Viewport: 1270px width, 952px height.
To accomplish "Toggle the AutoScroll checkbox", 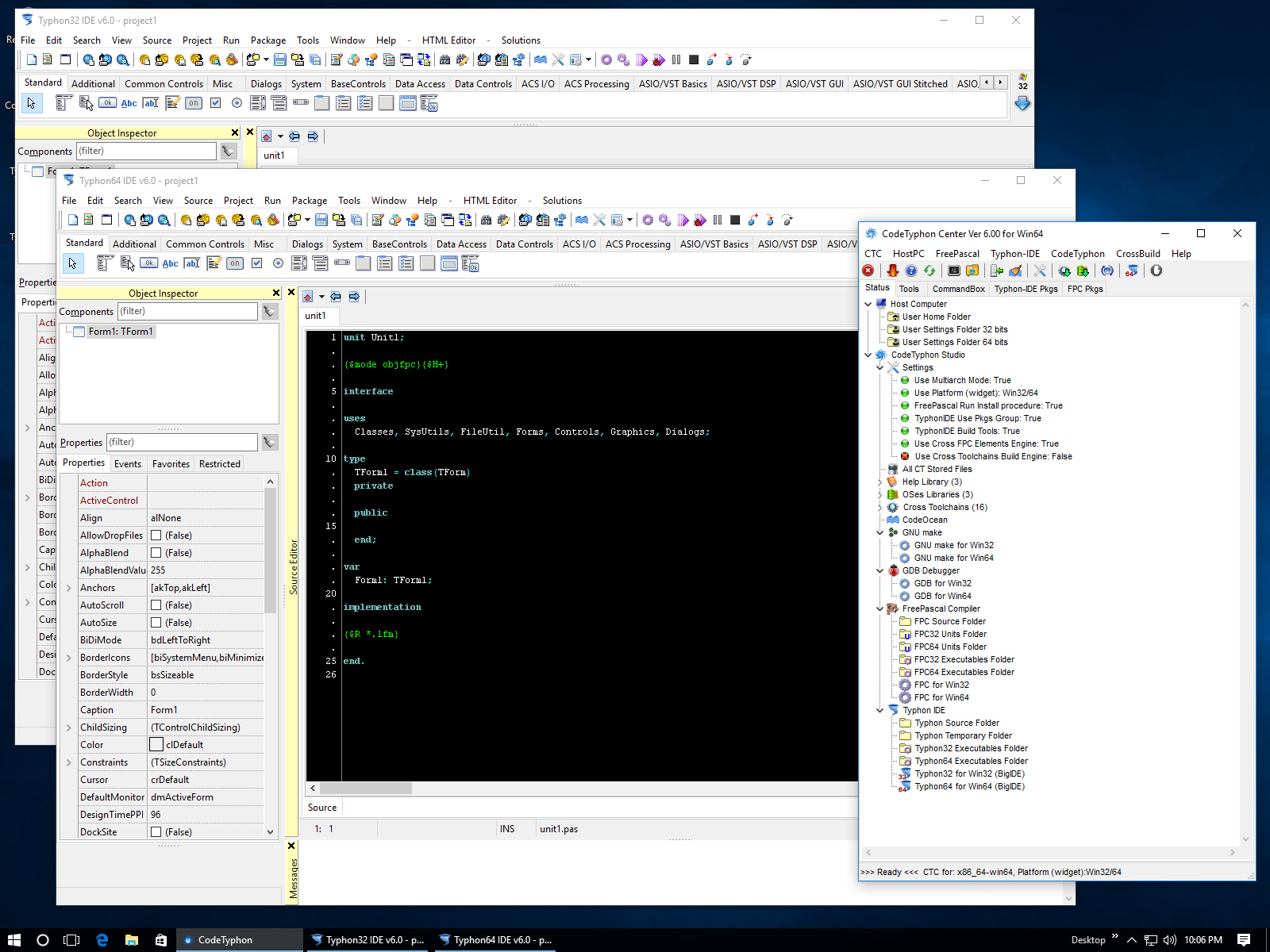I will [156, 605].
